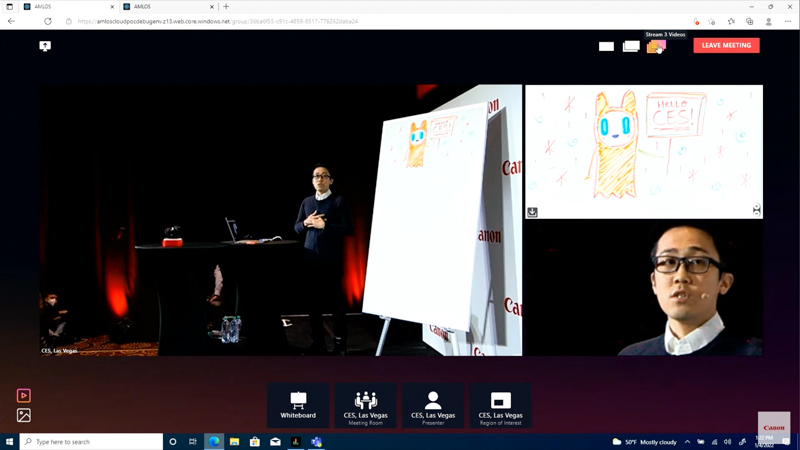Select the two video stream layout icon
This screenshot has height=450, width=800.
coord(631,46)
